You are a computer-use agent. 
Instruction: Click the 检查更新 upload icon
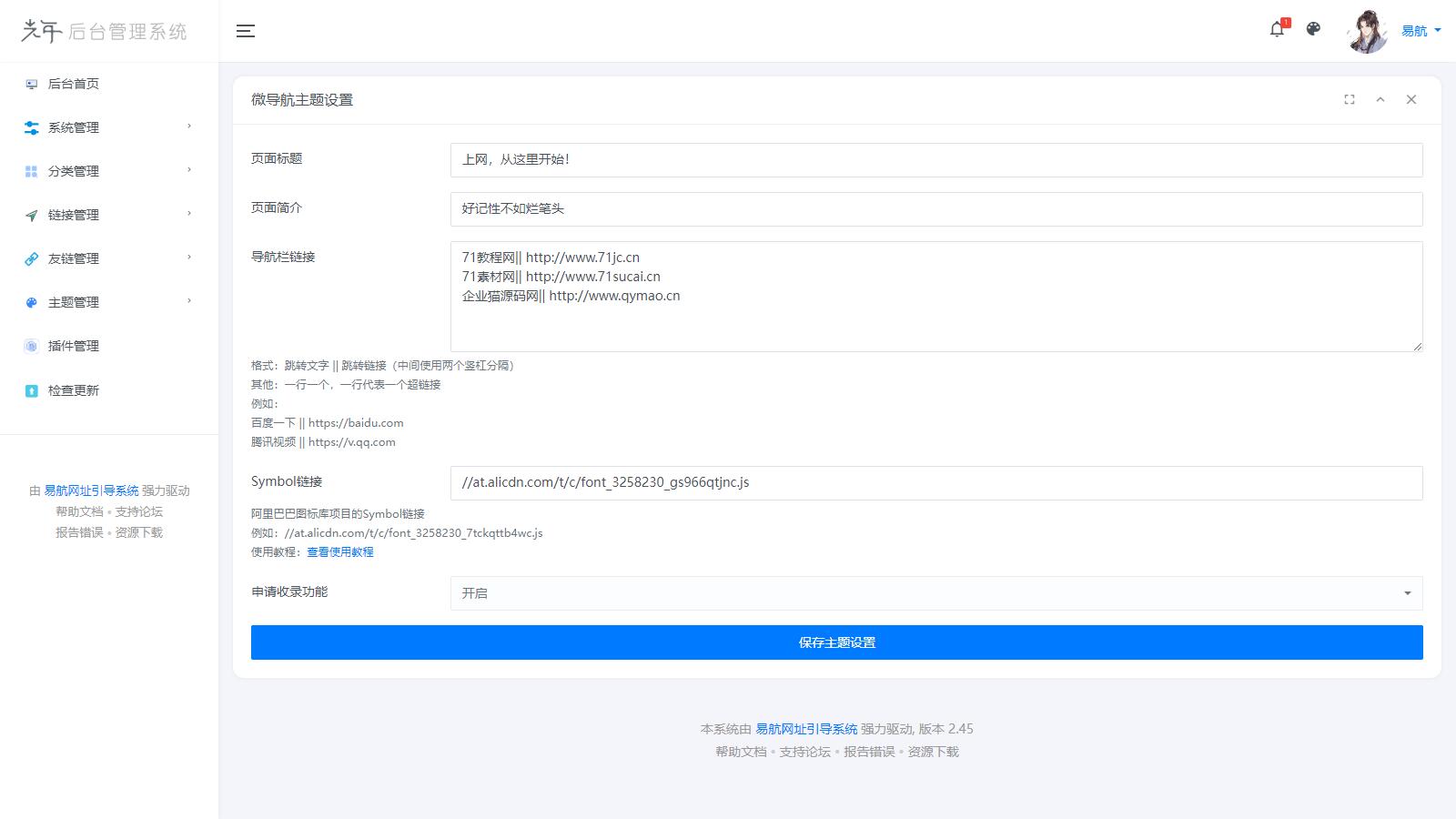point(32,390)
